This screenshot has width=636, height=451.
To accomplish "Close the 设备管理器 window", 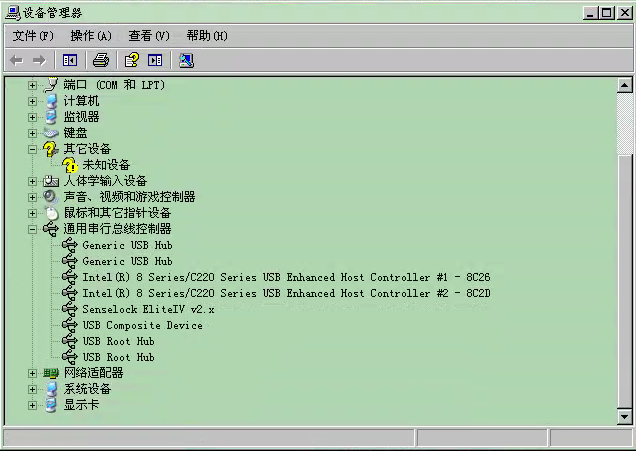I will pyautogui.click(x=625, y=13).
